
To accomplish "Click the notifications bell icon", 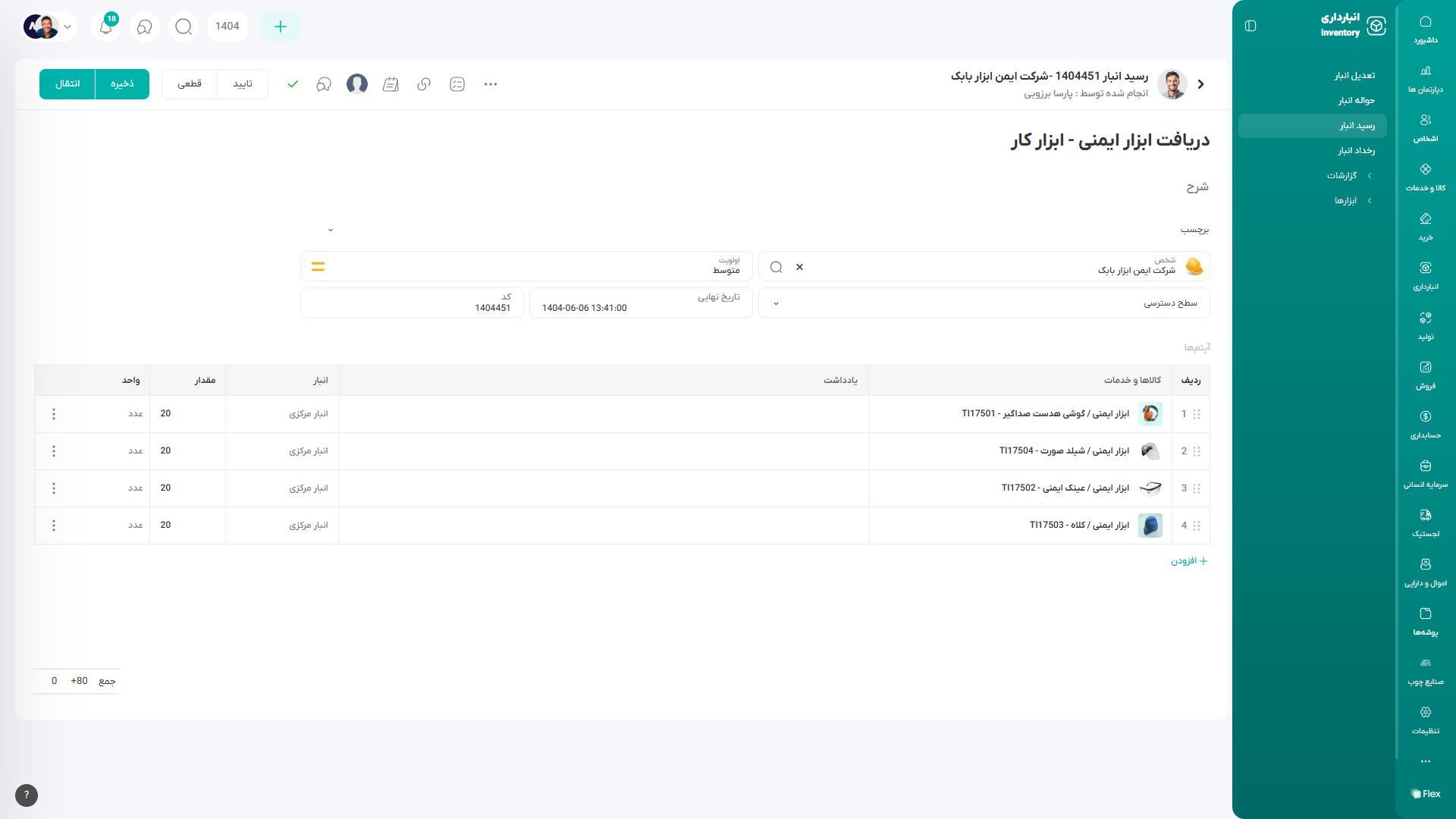I will pos(105,27).
